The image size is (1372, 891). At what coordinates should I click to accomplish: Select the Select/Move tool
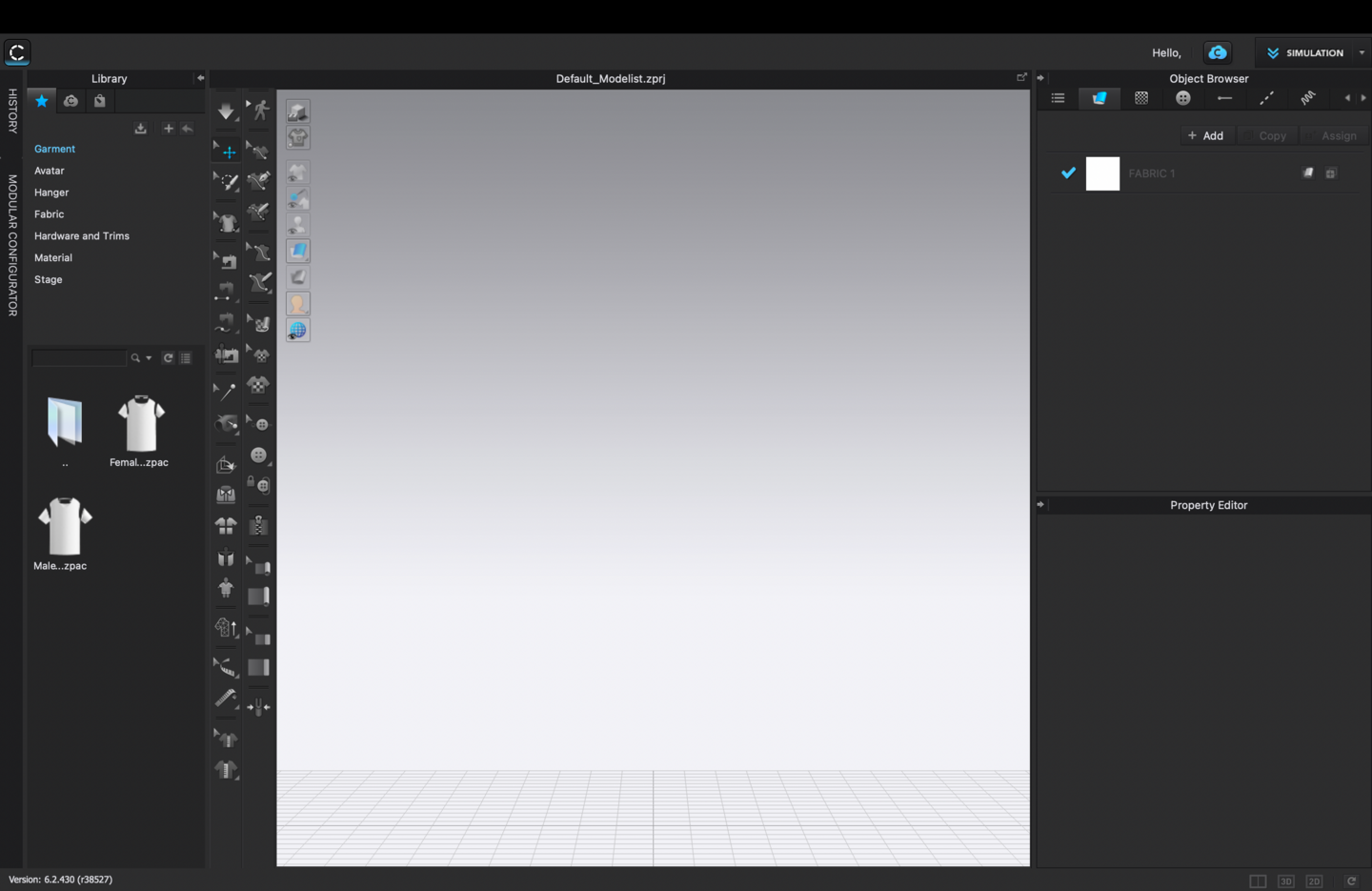227,151
